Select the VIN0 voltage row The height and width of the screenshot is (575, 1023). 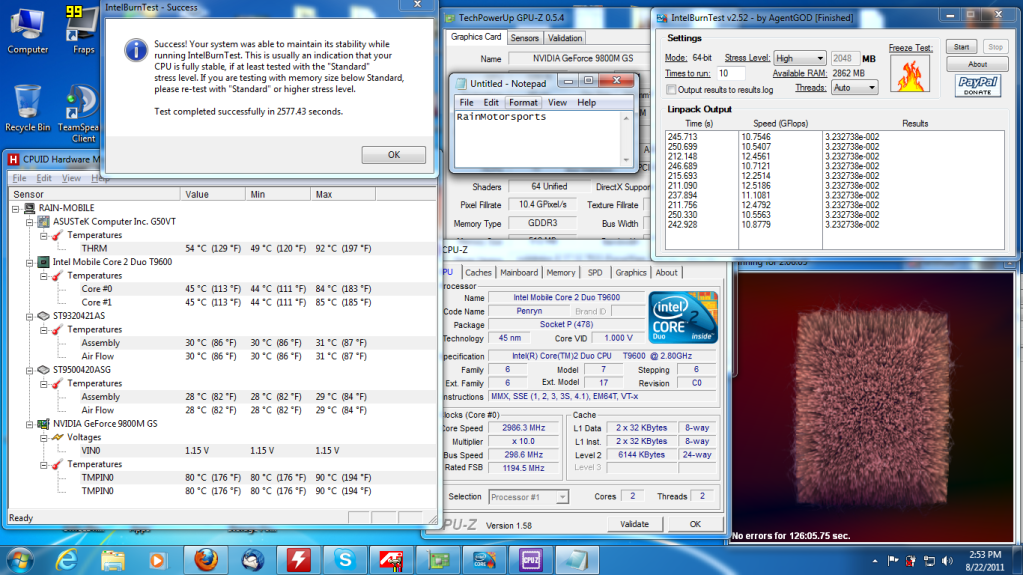coord(222,451)
